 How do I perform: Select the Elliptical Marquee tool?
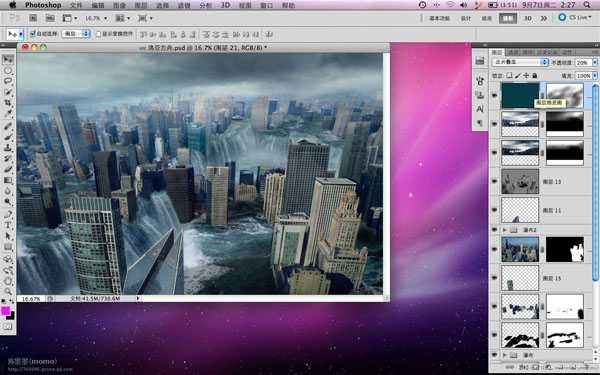pos(8,71)
